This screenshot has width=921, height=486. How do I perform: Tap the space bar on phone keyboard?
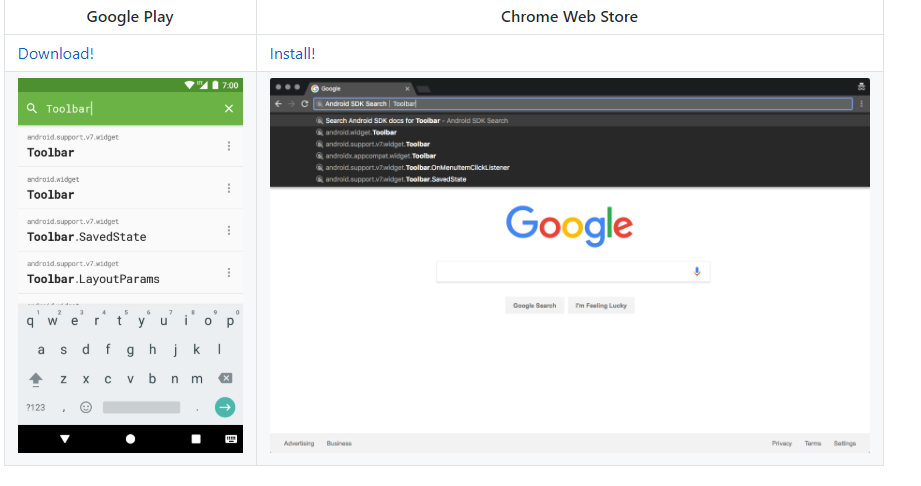142,407
